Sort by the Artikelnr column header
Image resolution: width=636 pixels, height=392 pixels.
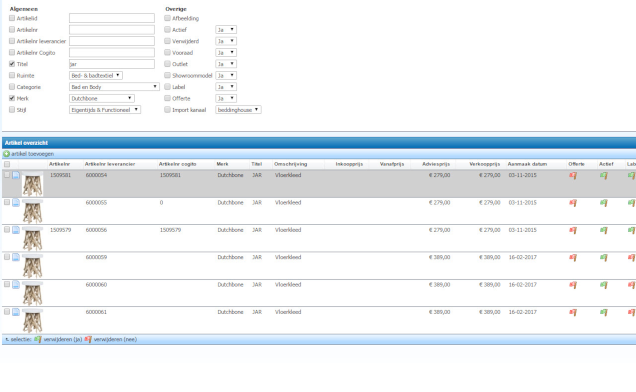click(x=59, y=164)
